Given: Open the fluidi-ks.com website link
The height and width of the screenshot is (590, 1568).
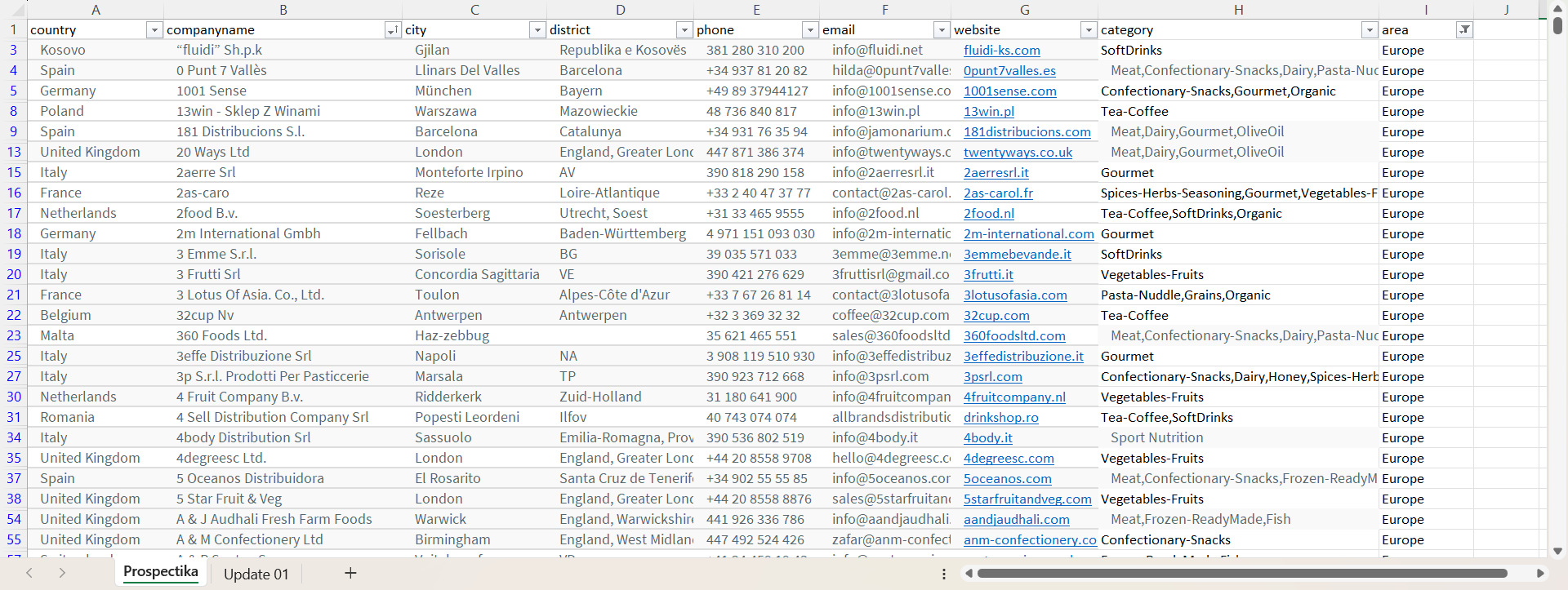Looking at the screenshot, I should point(1002,51).
